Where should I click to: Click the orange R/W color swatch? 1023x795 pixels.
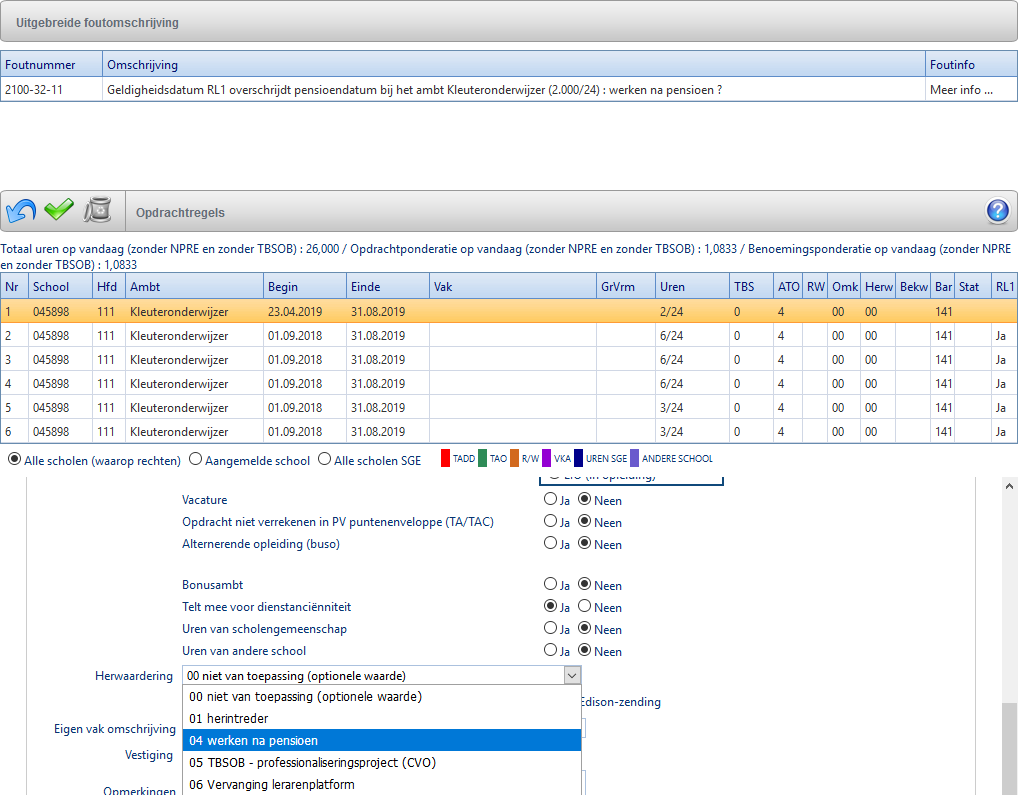pos(514,458)
